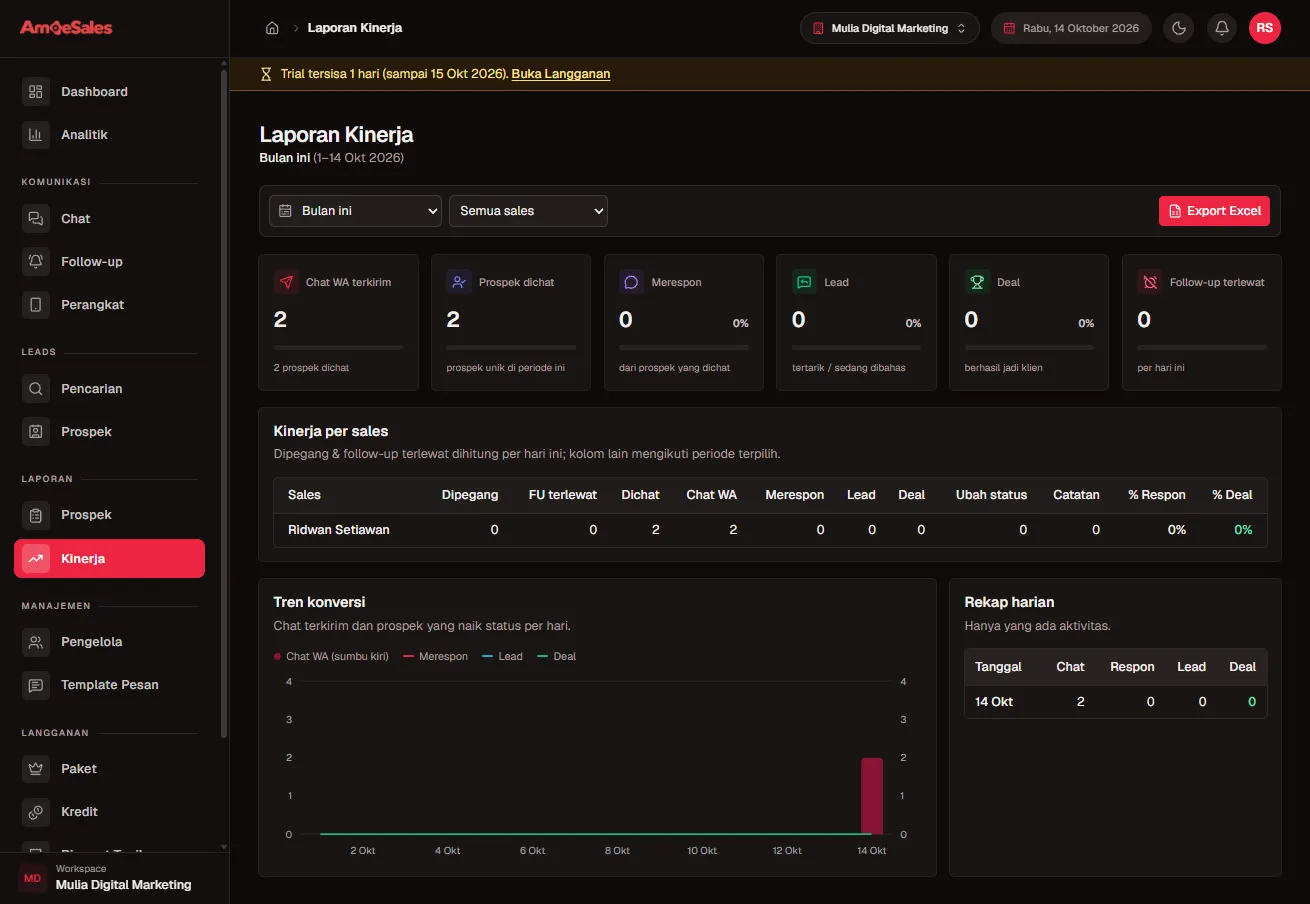Click the Pengelola users icon
Image resolution: width=1310 pixels, height=904 pixels.
(x=36, y=642)
